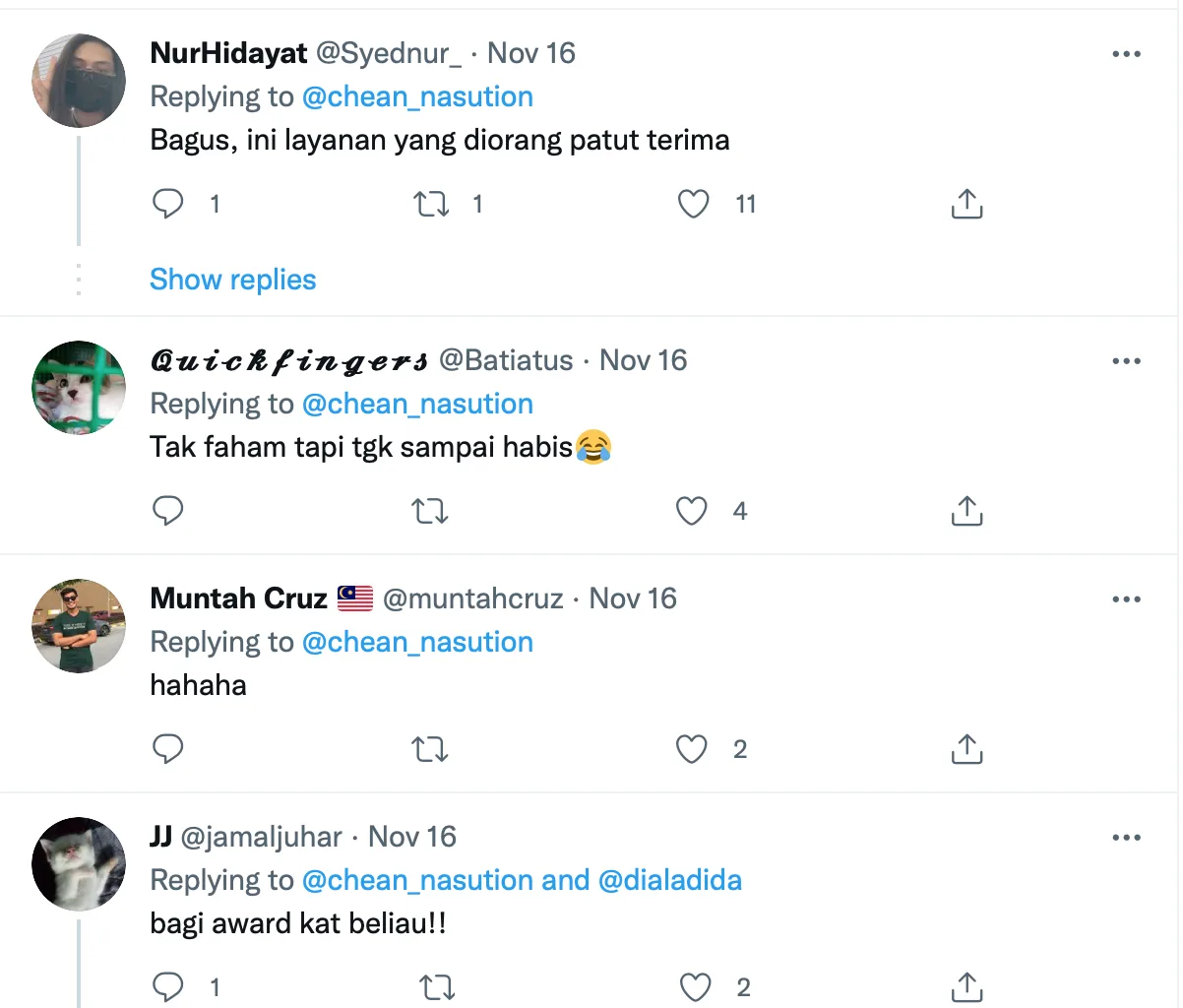Retweet the Quickfingers tweet
This screenshot has height=1008, width=1183.
coord(430,511)
